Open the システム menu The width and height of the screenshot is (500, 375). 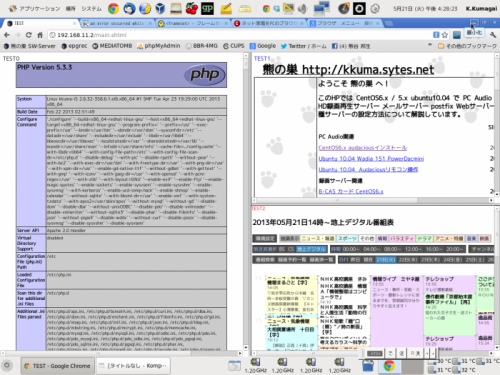[91, 9]
